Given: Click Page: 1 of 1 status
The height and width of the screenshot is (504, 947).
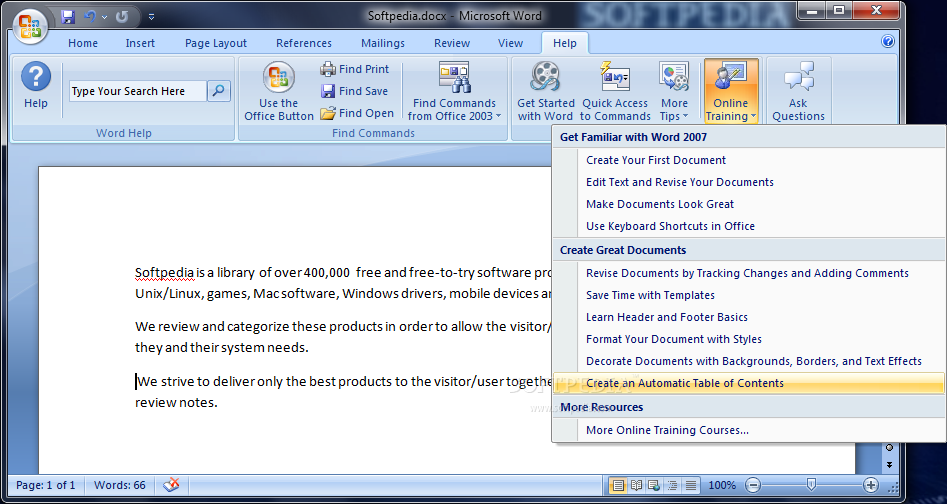Looking at the screenshot, I should click(x=46, y=485).
